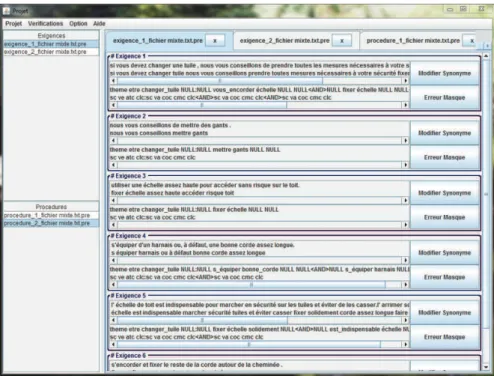The height and width of the screenshot is (376, 494).
Task: Open the Projet menu
Action: click(x=14, y=24)
